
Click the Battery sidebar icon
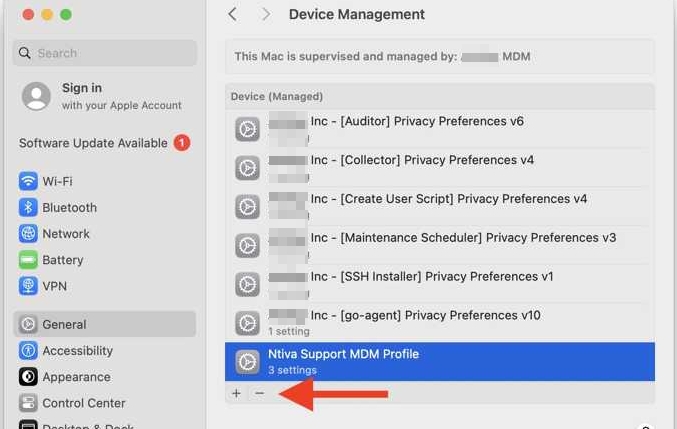(28, 260)
